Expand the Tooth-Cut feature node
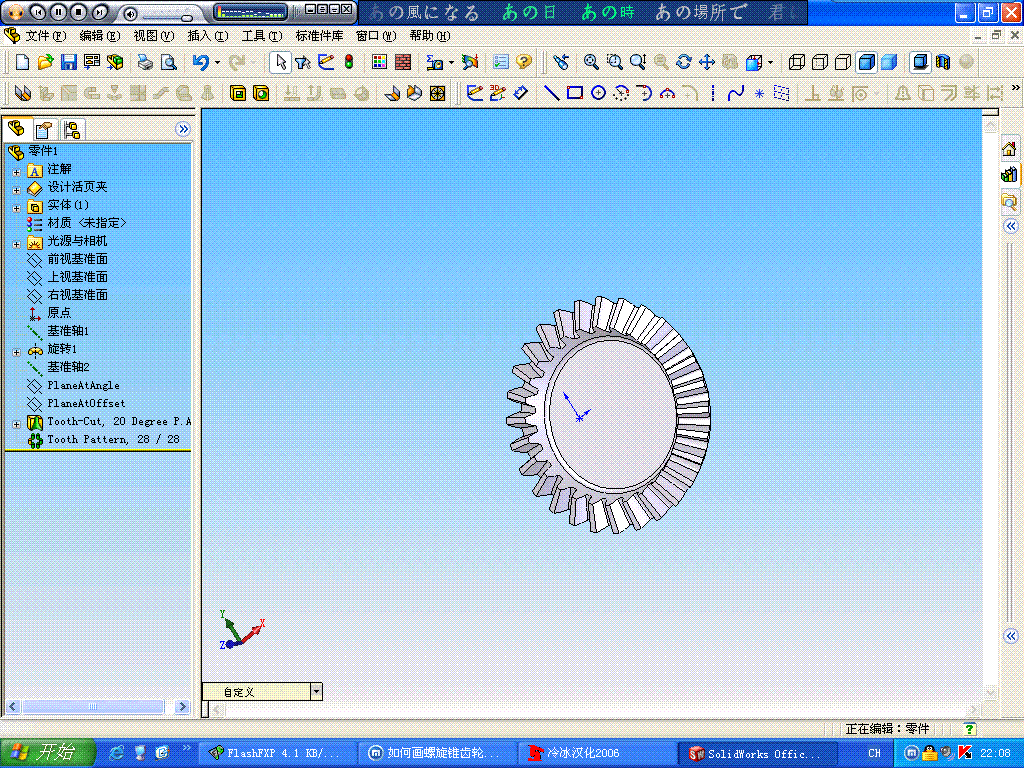Screen dimensions: 1024x768 click(17, 424)
